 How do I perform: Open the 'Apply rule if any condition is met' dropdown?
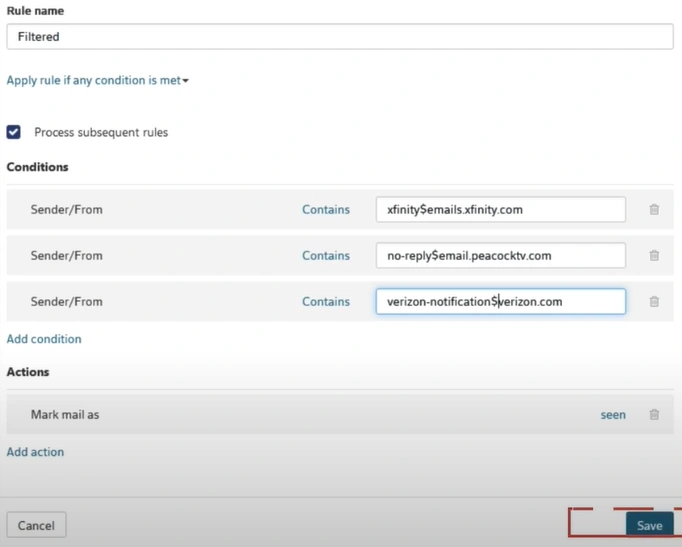tap(97, 80)
